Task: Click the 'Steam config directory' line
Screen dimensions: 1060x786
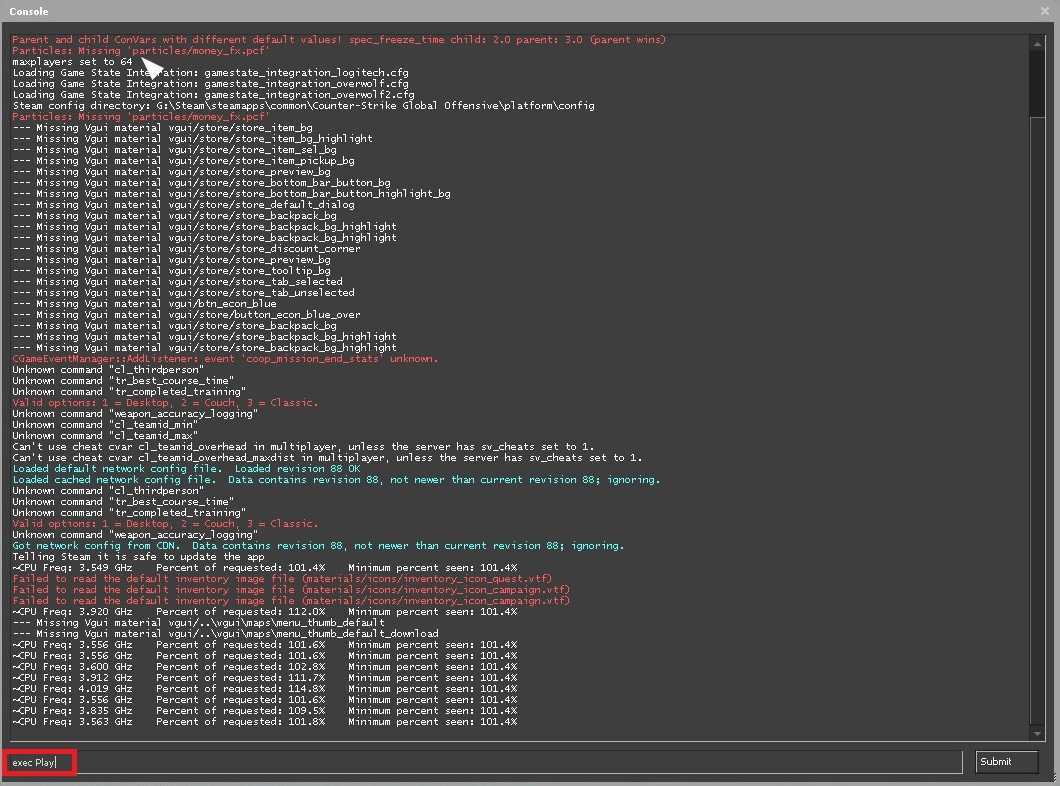Action: (x=304, y=105)
